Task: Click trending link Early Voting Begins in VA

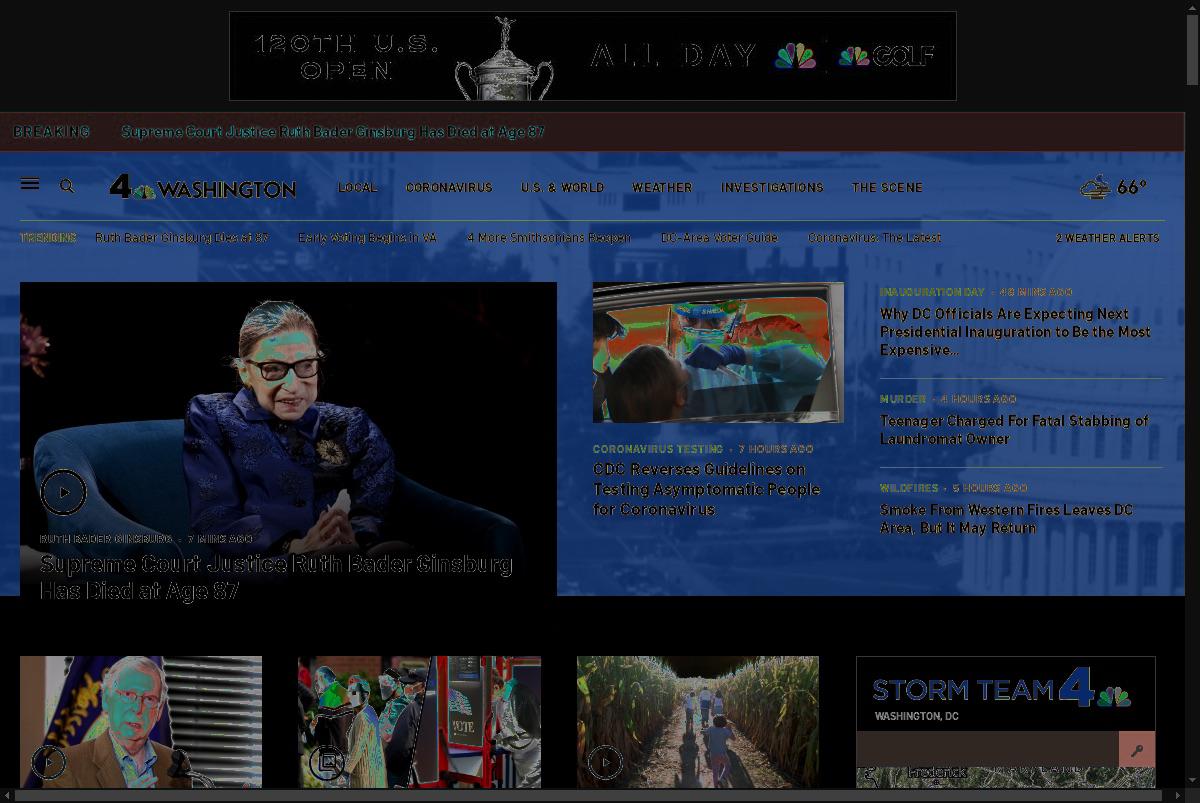Action: pos(367,238)
